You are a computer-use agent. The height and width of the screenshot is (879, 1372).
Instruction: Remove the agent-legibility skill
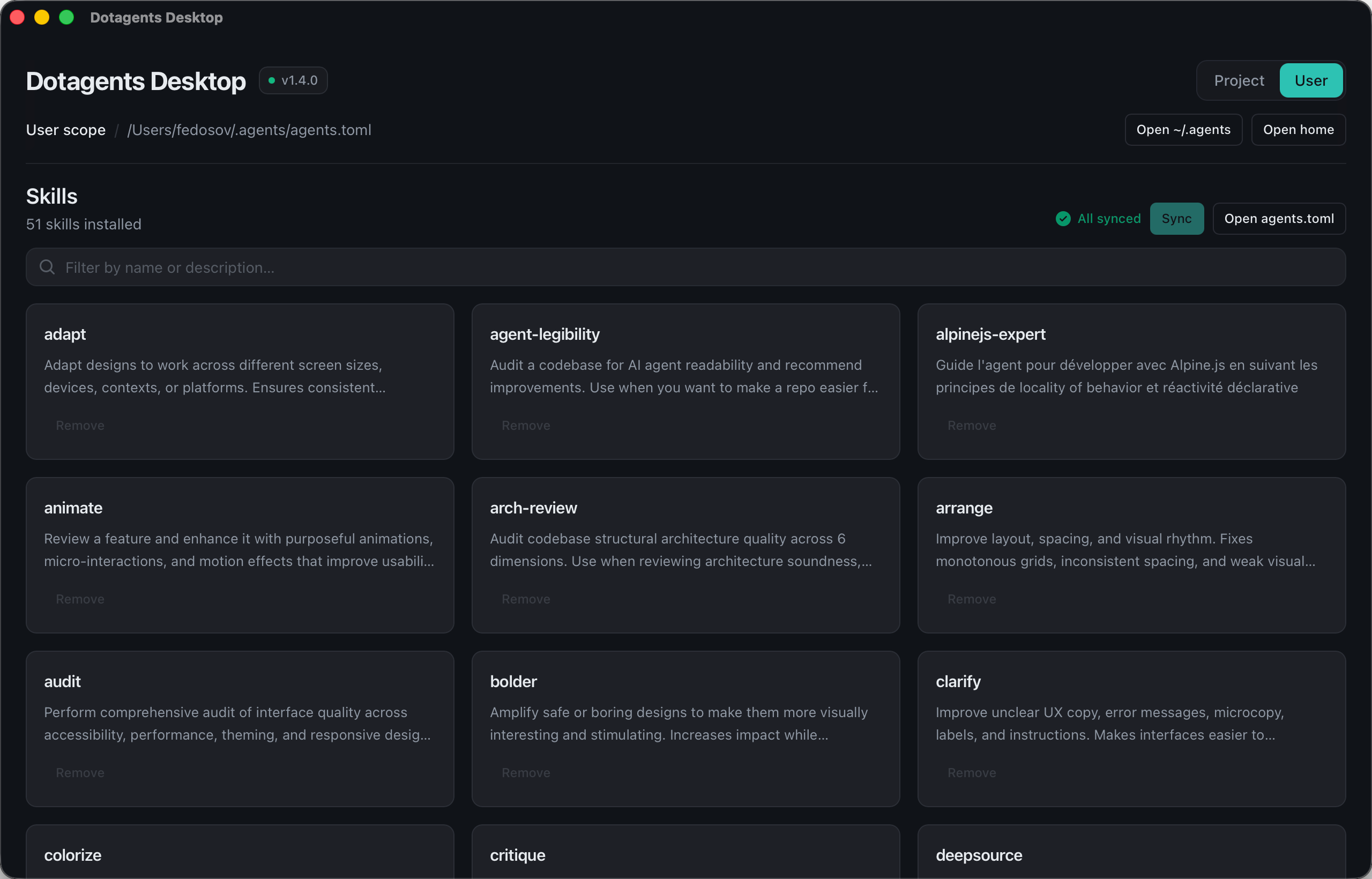(x=526, y=425)
